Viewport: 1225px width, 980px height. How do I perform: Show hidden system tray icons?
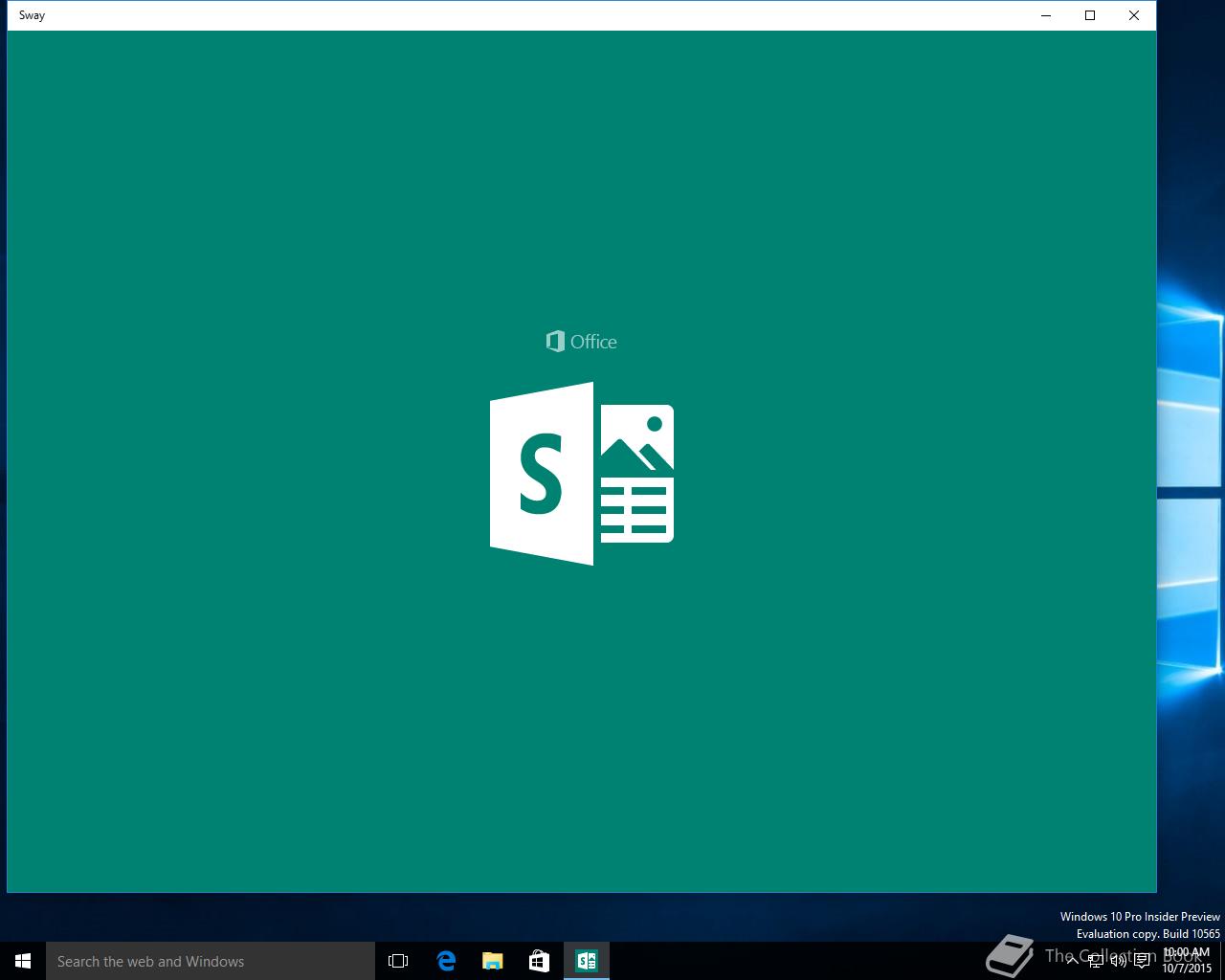click(1072, 961)
